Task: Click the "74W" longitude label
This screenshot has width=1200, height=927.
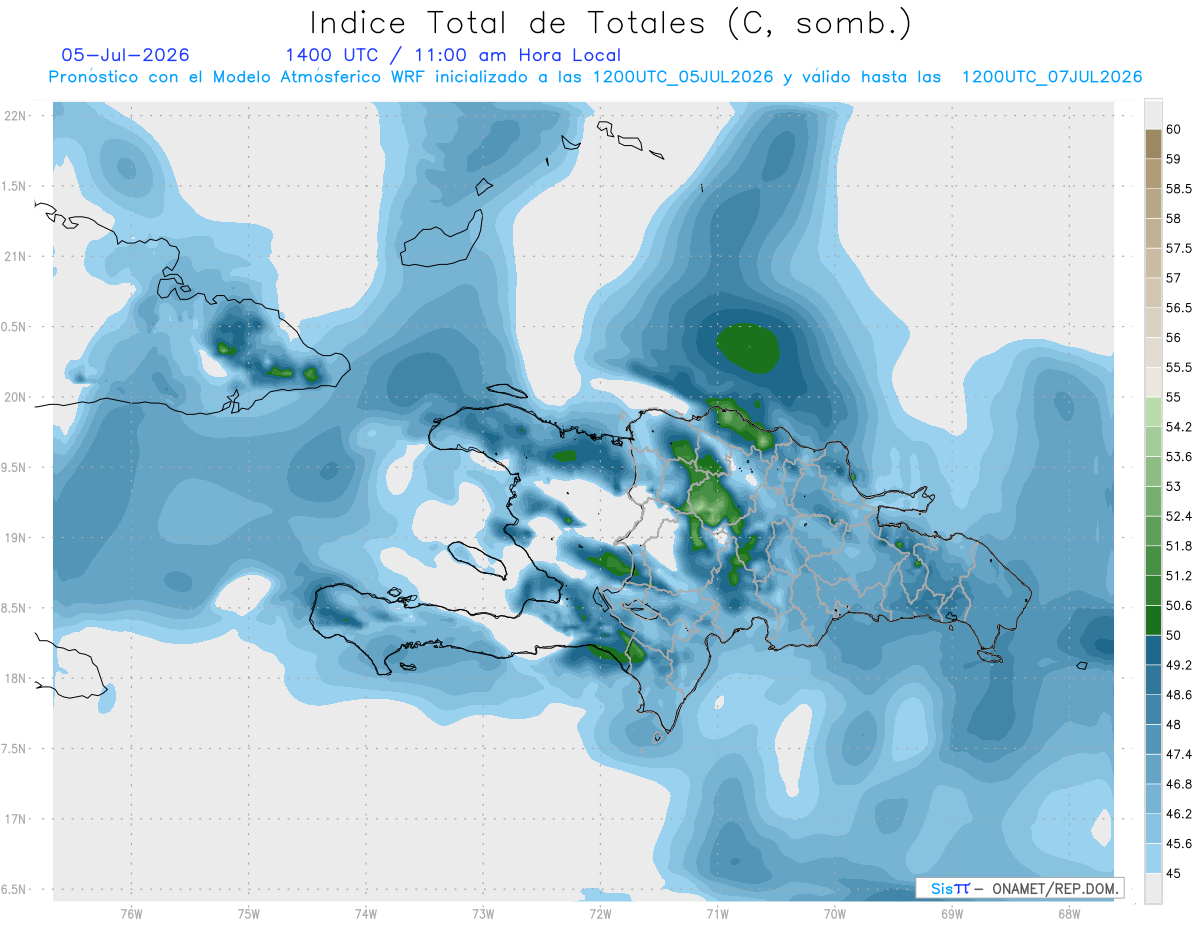Action: [x=365, y=913]
